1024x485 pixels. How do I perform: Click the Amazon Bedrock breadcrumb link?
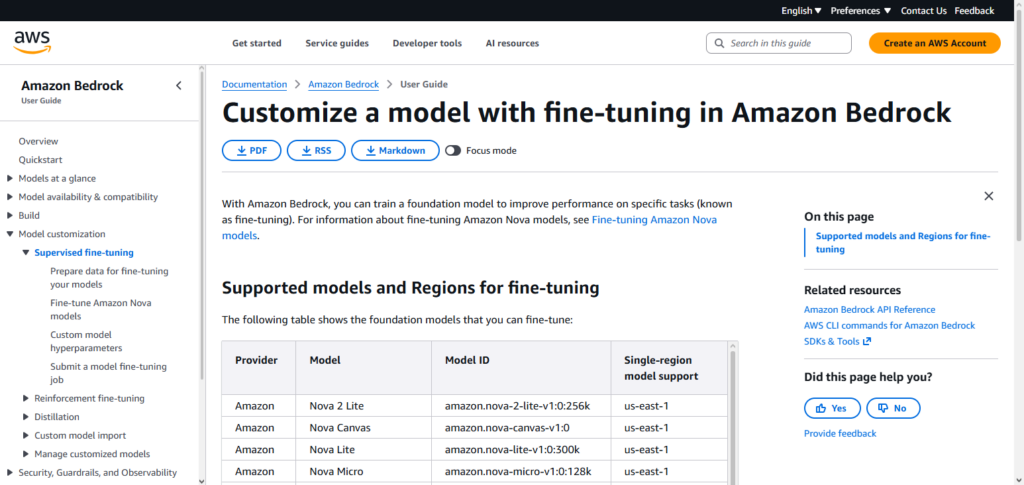click(344, 84)
